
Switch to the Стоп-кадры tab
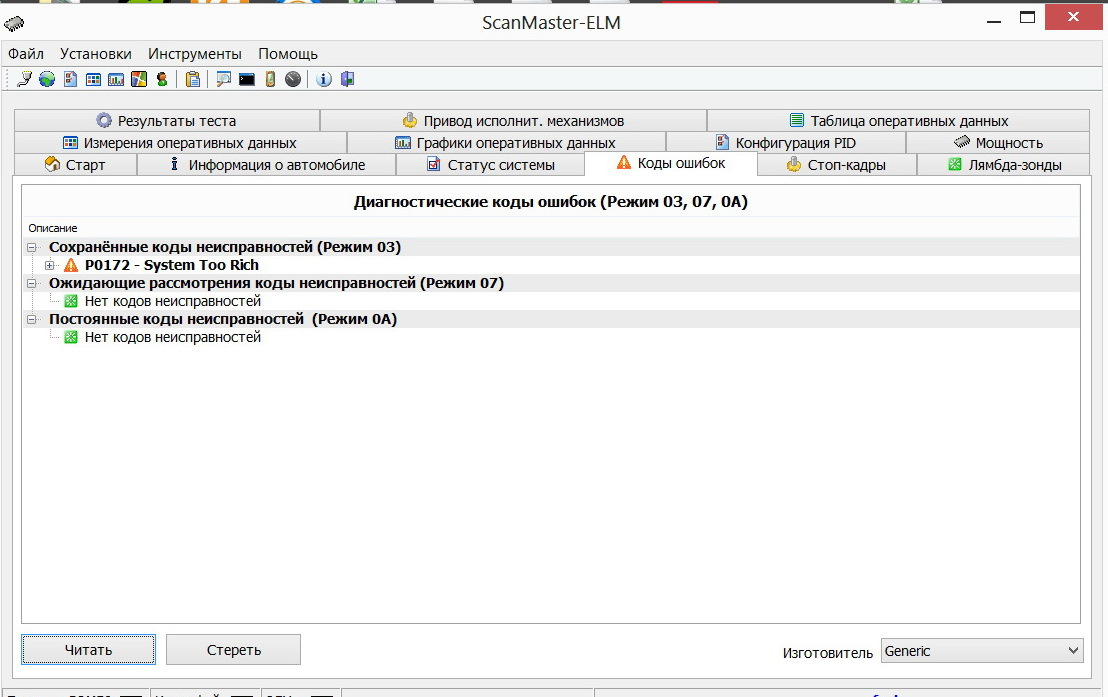[837, 164]
